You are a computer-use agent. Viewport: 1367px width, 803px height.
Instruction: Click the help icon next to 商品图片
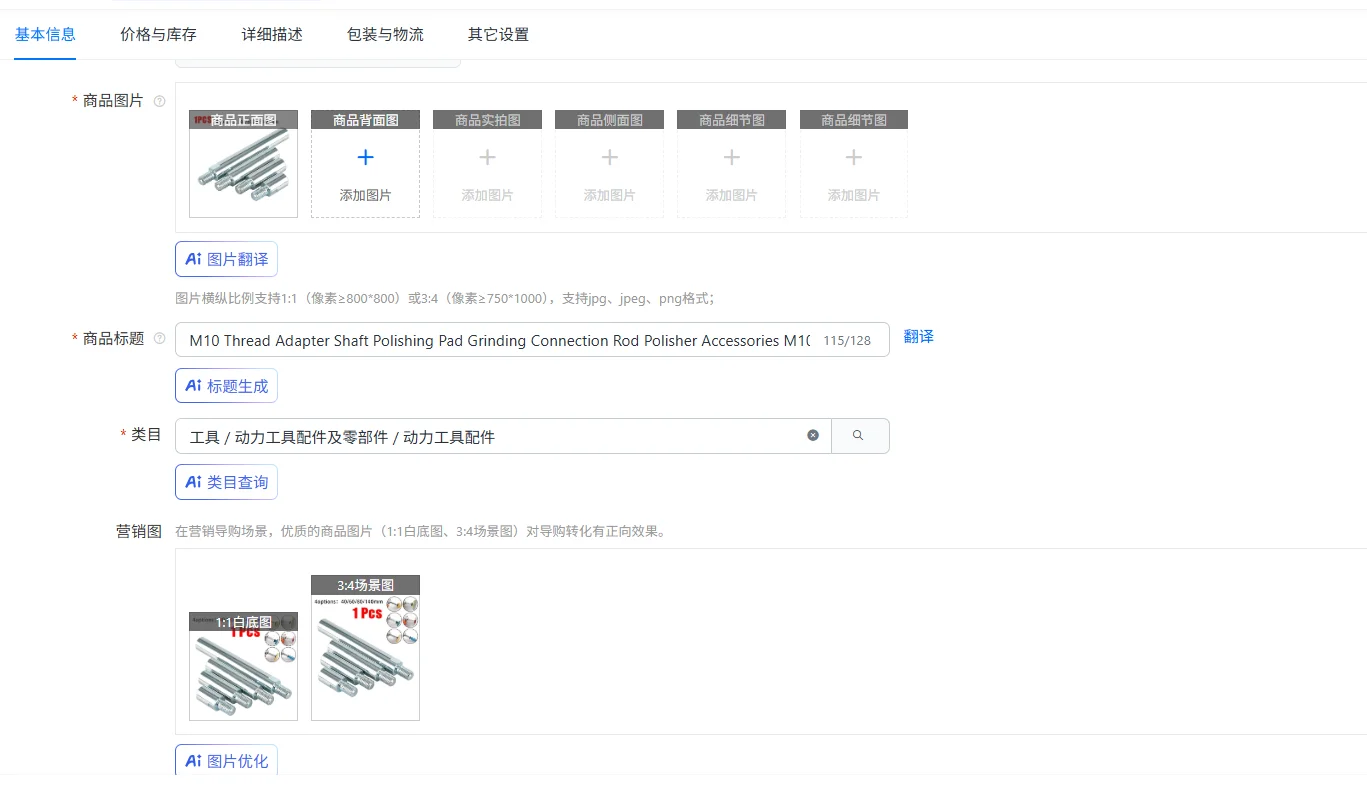point(159,101)
